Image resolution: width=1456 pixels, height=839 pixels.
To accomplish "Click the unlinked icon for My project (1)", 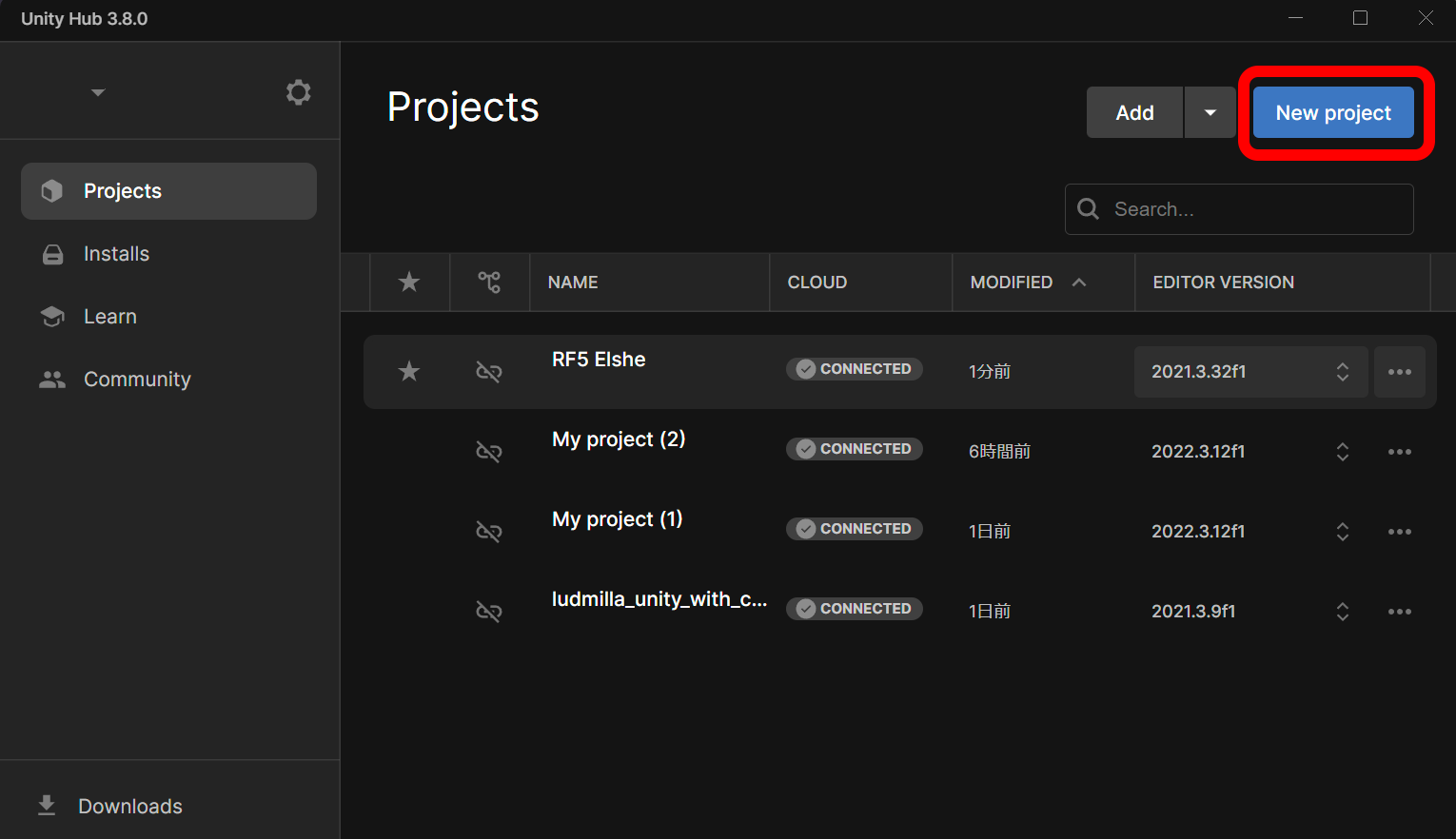I will 489,532.
